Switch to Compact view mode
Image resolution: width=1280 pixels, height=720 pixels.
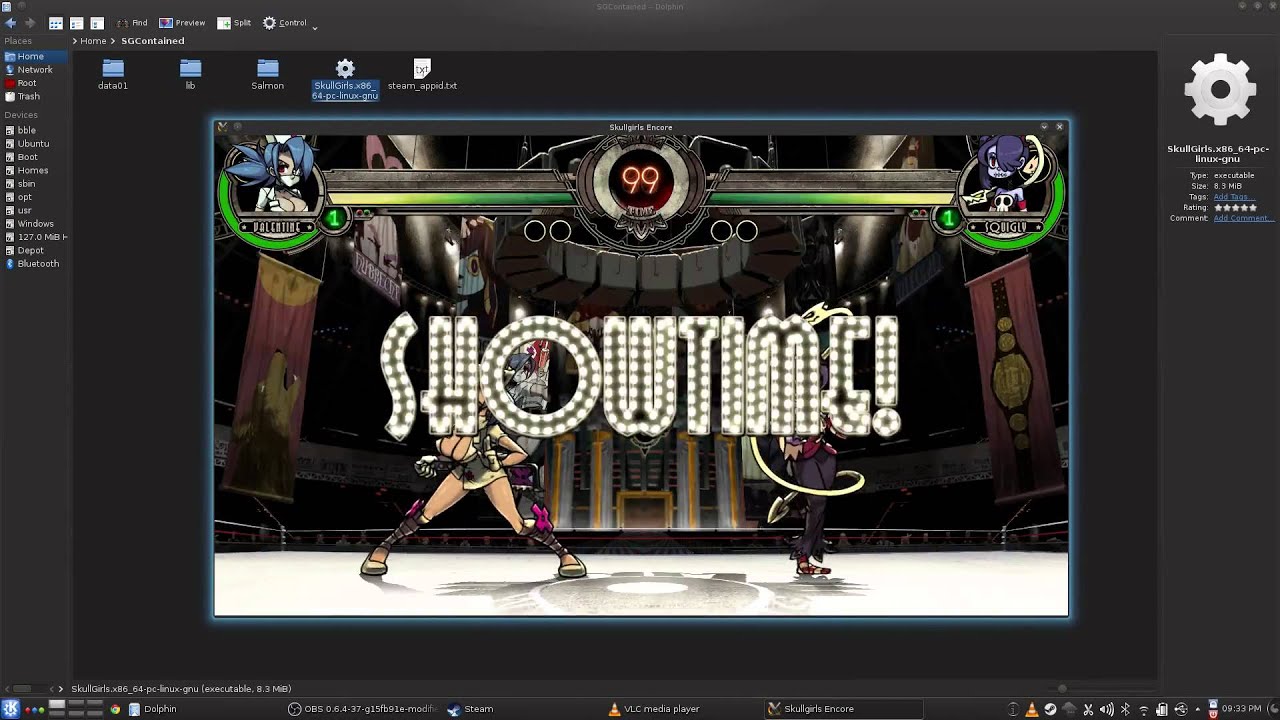(76, 22)
